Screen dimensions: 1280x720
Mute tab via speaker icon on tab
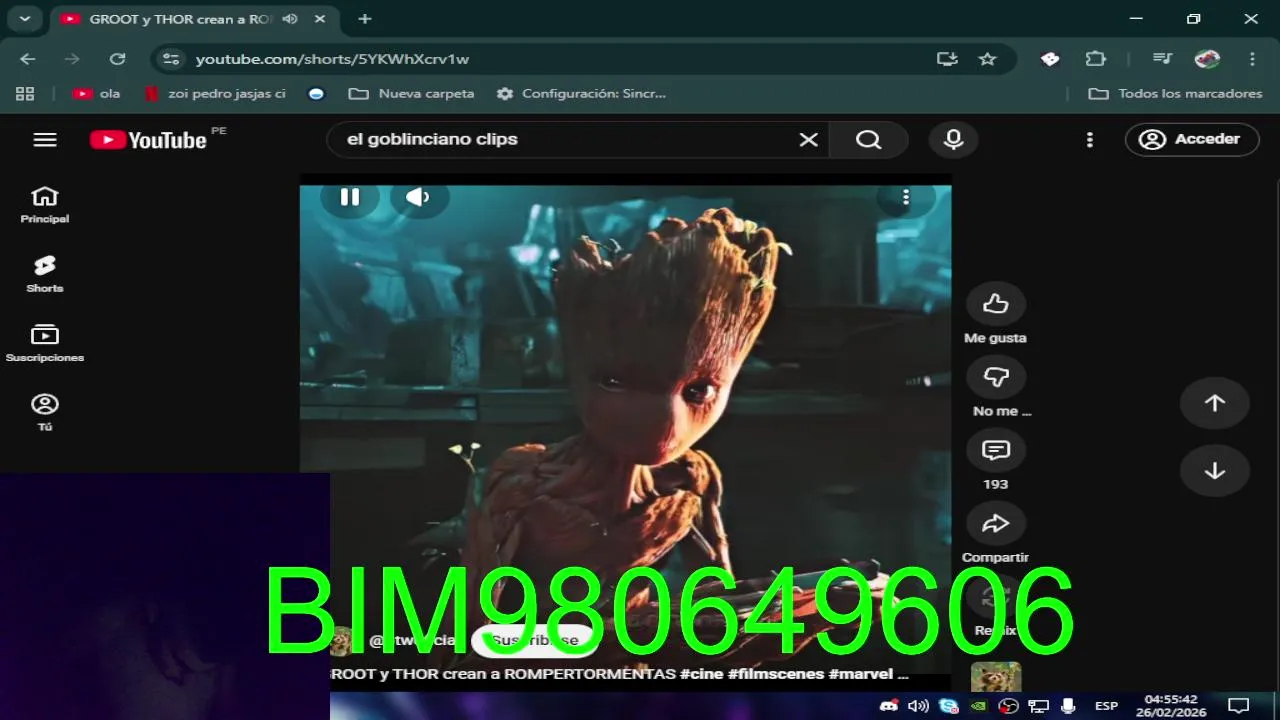(x=290, y=19)
